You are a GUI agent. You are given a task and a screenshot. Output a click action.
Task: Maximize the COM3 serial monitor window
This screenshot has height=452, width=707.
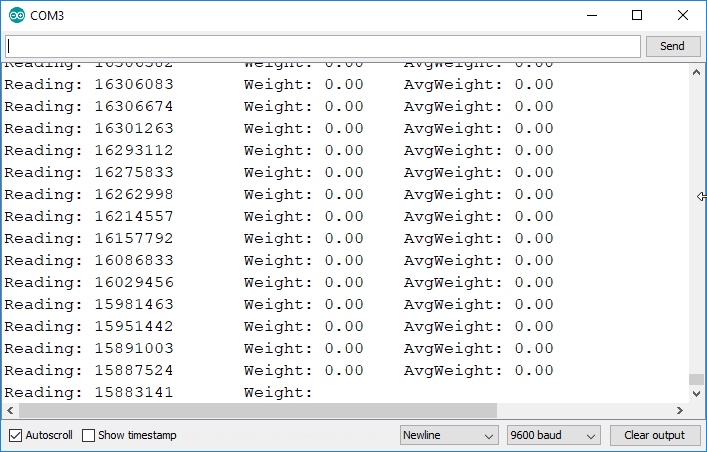[637, 15]
